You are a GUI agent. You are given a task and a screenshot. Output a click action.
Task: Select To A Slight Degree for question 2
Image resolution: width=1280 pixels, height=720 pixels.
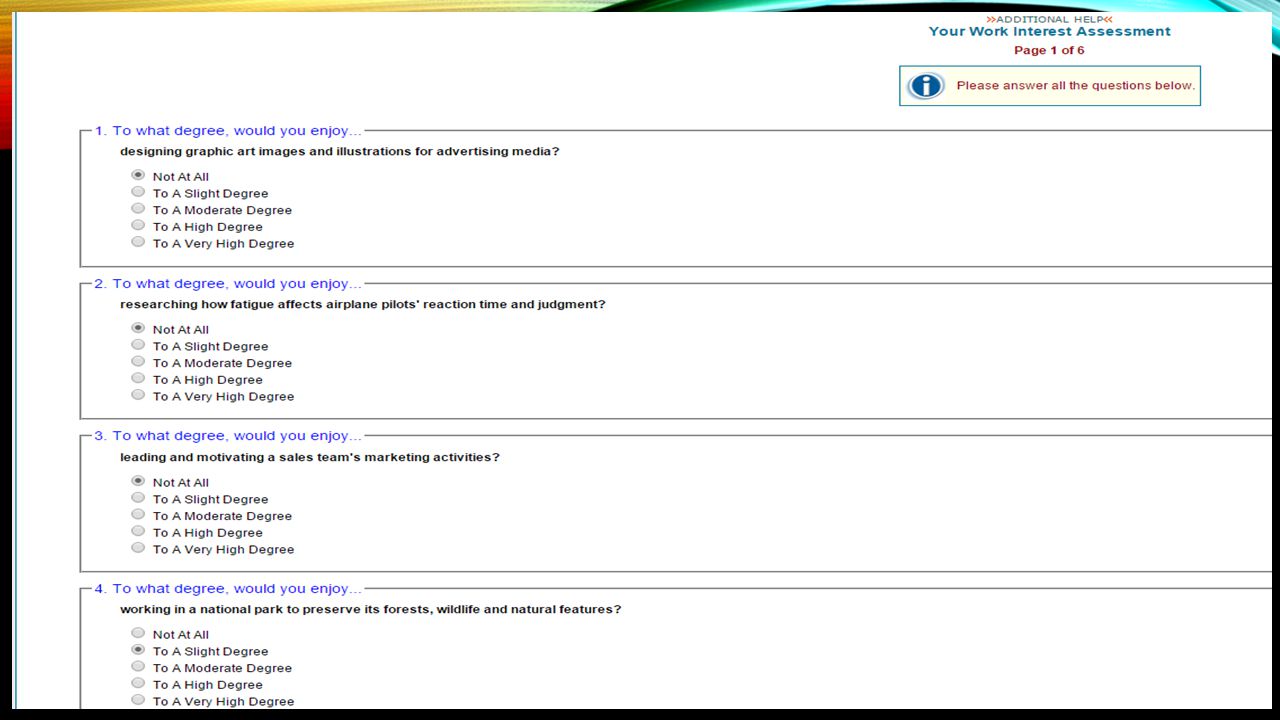tap(138, 345)
